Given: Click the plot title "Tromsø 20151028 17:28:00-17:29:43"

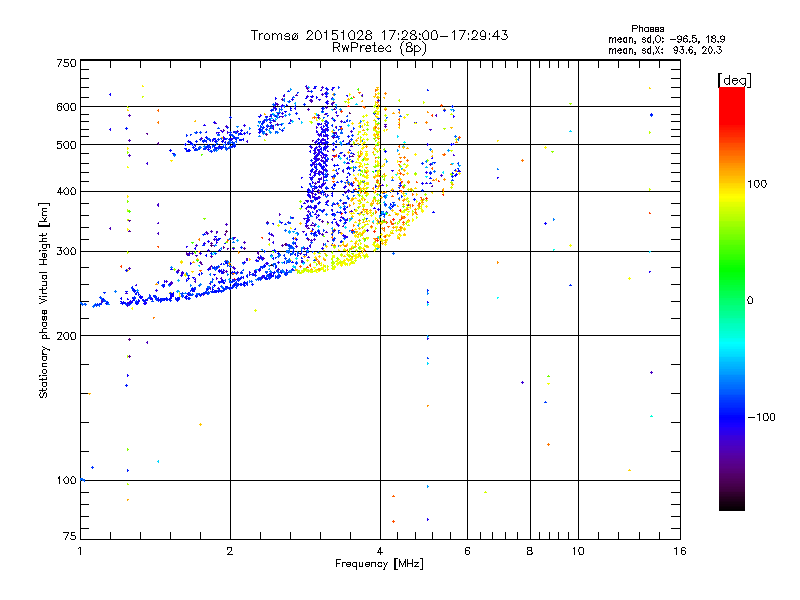Looking at the screenshot, I should (379, 35).
